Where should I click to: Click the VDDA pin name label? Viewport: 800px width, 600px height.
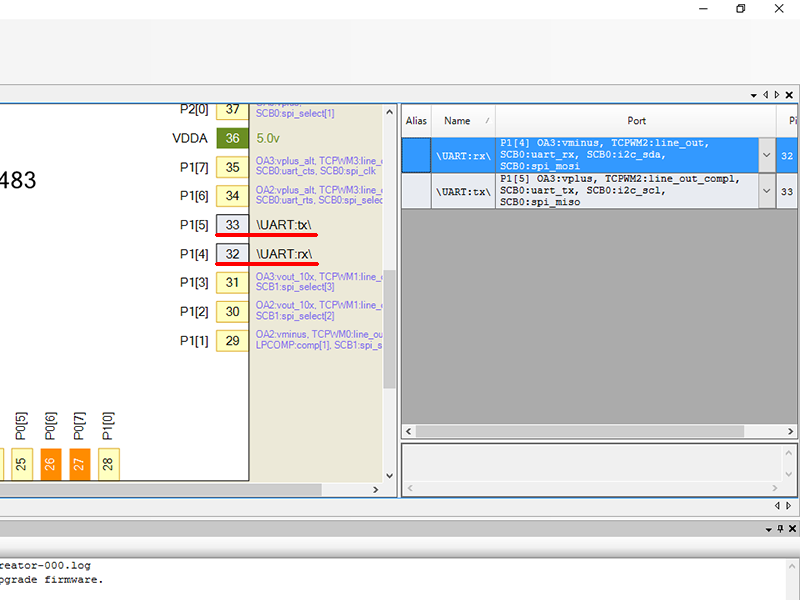pyautogui.click(x=190, y=138)
